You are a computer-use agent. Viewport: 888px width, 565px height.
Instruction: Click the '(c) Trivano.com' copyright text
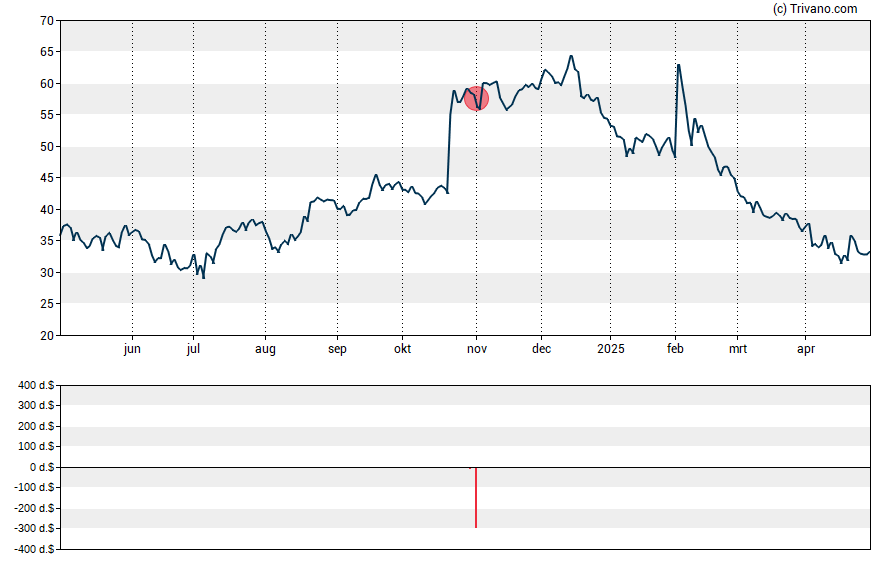pos(815,8)
